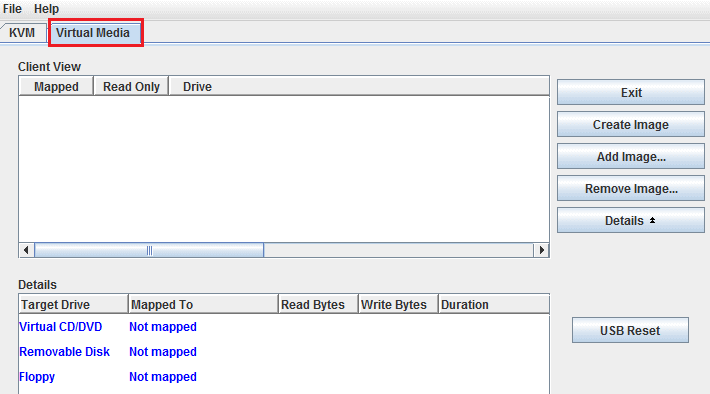The height and width of the screenshot is (394, 710).
Task: Click Not mapped for Virtual CD/DVD
Action: click(x=163, y=327)
